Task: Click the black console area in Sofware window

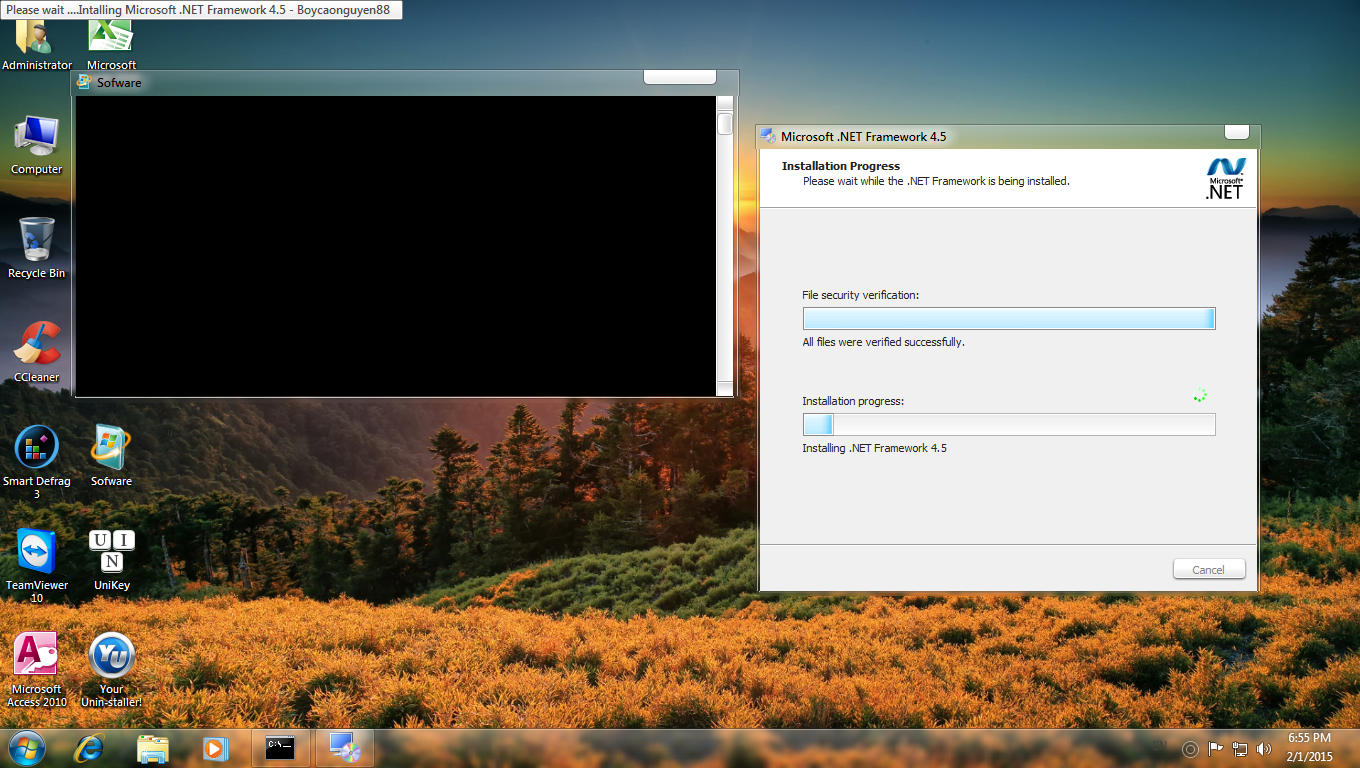Action: (x=396, y=246)
